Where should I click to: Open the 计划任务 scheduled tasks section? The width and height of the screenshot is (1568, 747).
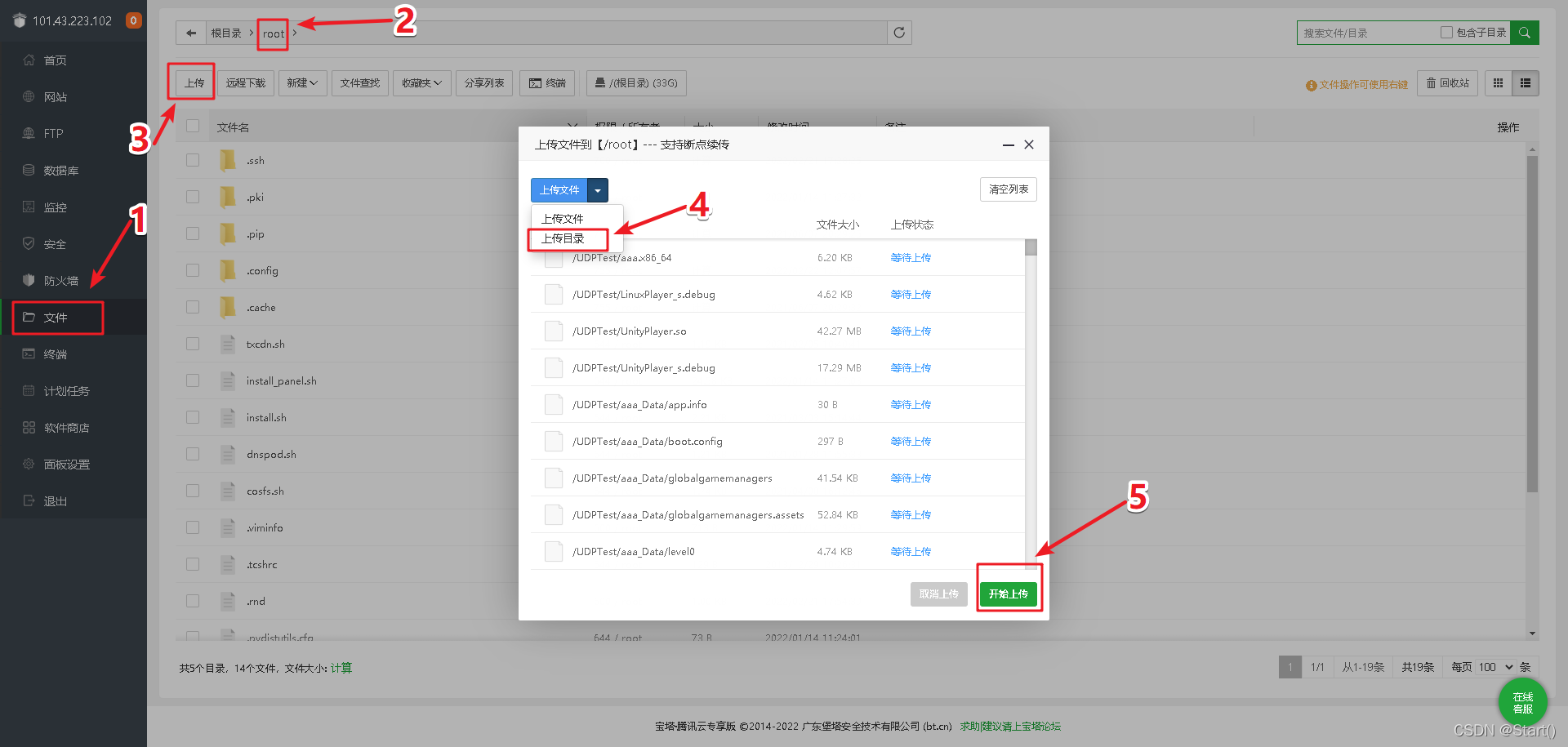pos(67,391)
